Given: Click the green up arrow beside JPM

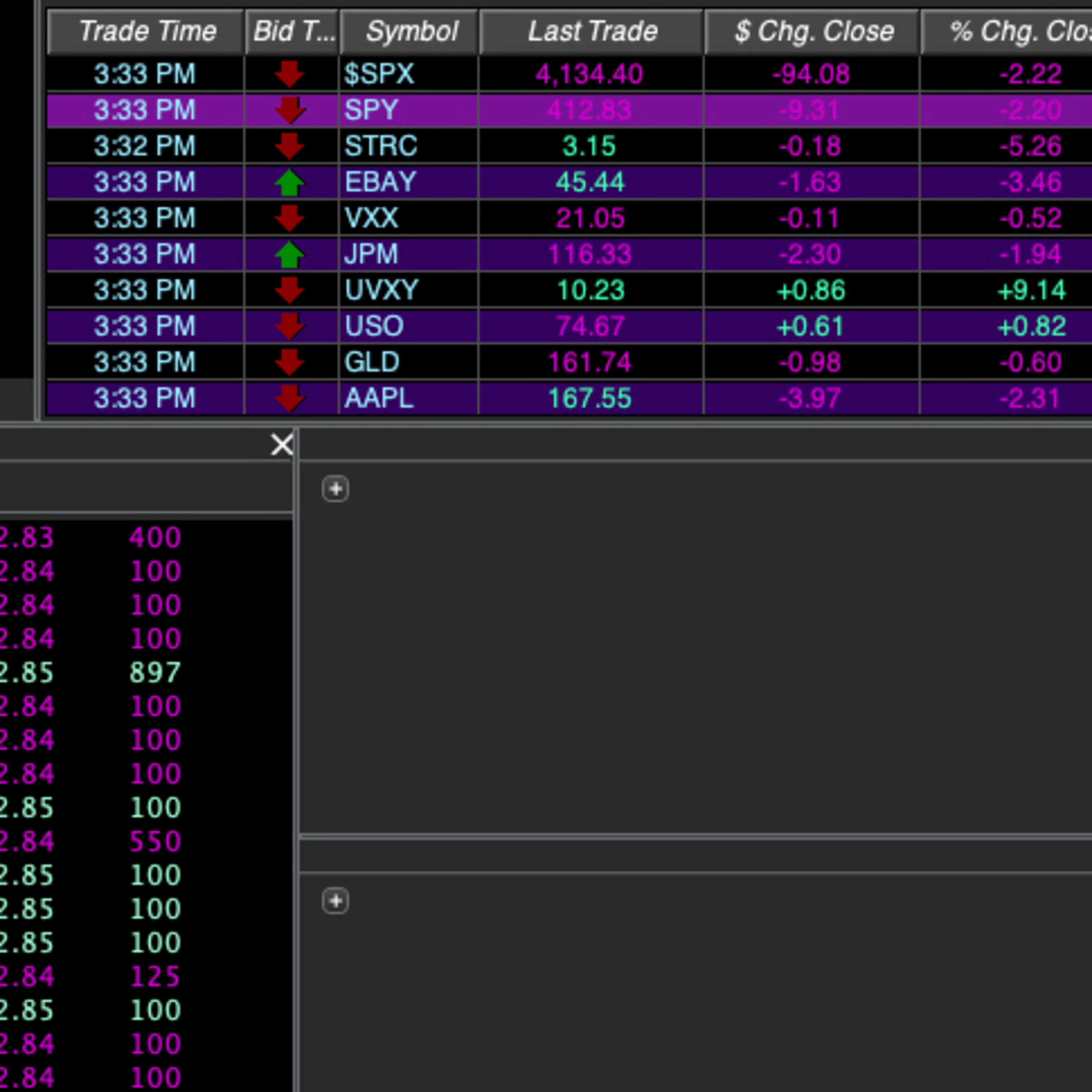Looking at the screenshot, I should (x=289, y=254).
